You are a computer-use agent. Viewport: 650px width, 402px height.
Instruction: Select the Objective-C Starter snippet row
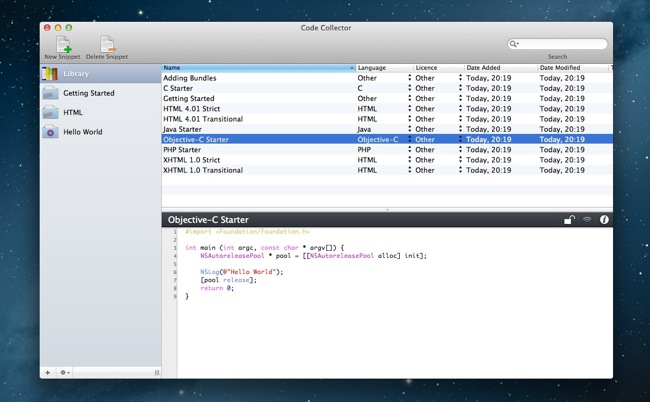point(387,139)
